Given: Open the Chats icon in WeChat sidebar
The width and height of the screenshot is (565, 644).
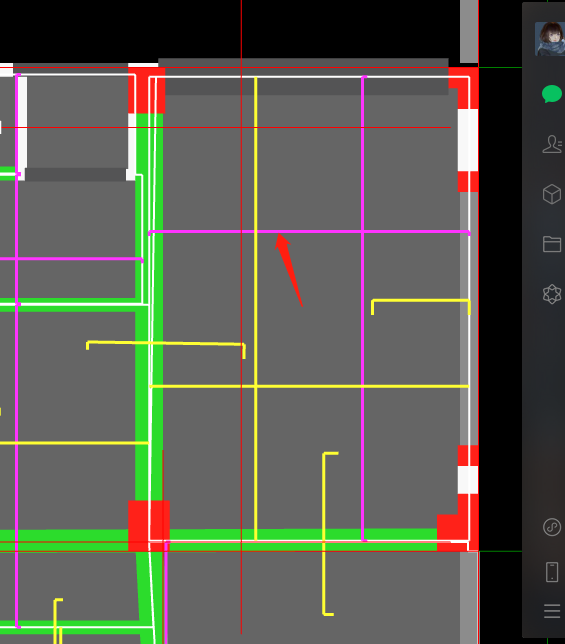Looking at the screenshot, I should click(552, 94).
